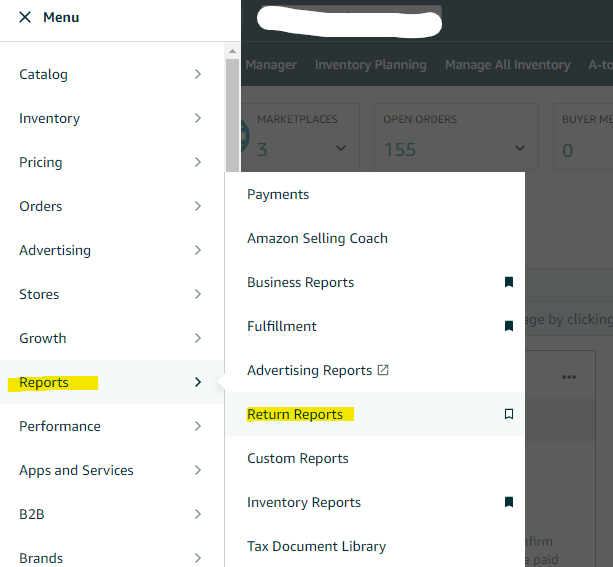Open Business Reports
613x567 pixels.
point(301,282)
